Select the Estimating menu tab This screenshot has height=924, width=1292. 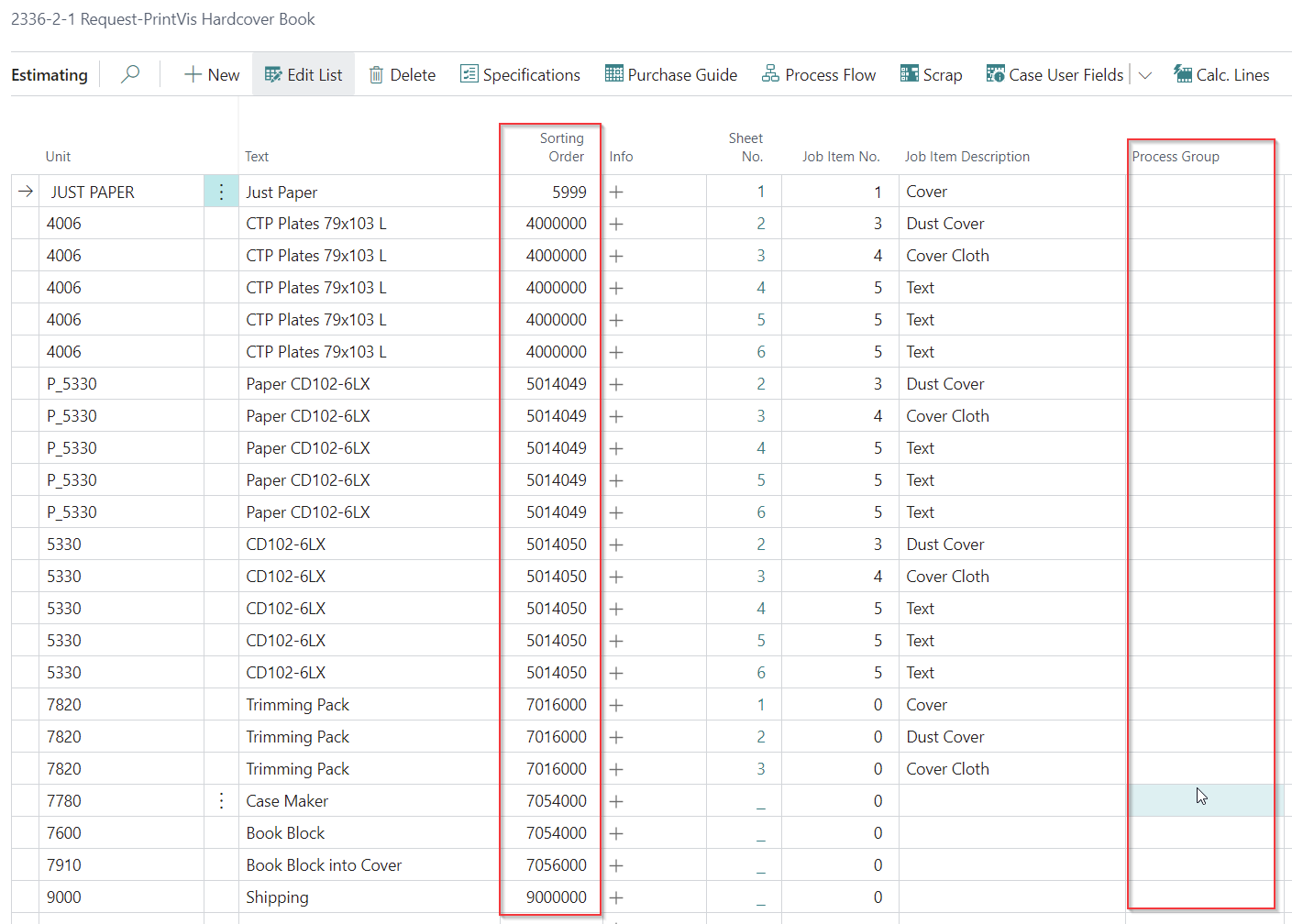coord(50,75)
